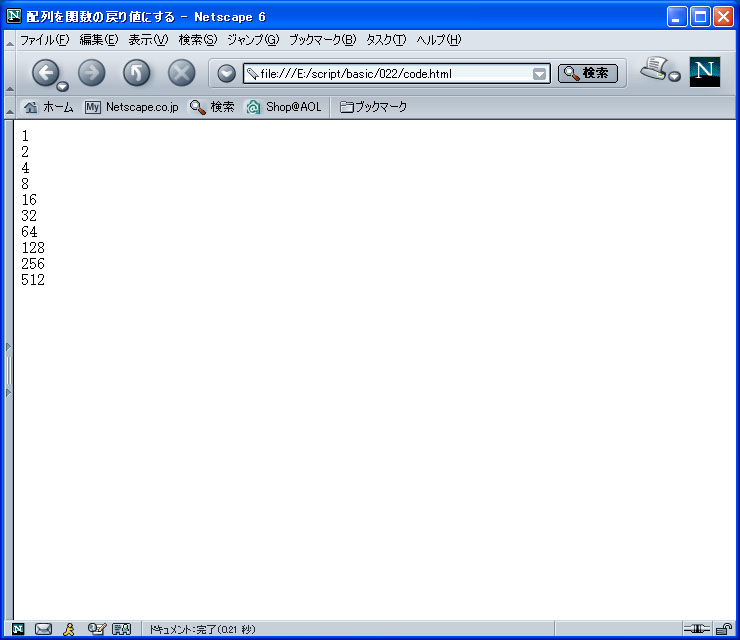Open Navigator from the status bar N icon
The height and width of the screenshot is (640, 740).
coord(18,629)
